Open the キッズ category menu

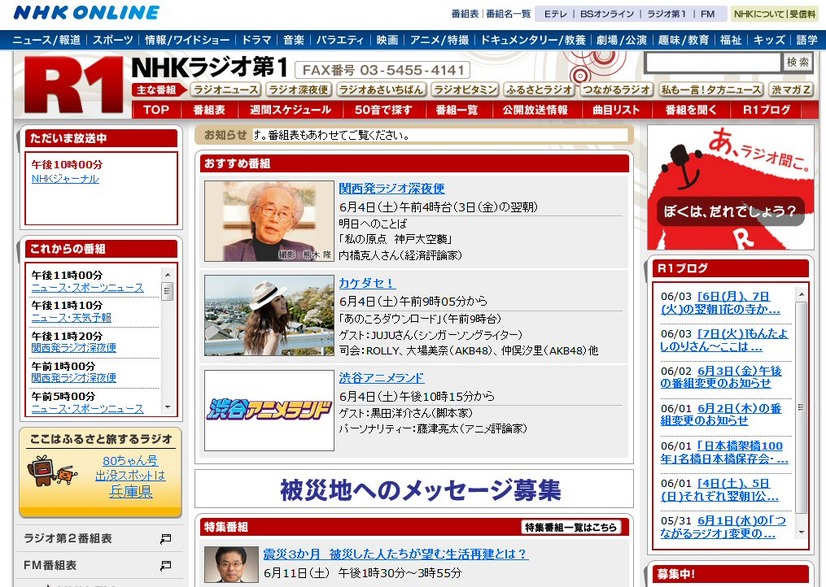[769, 40]
